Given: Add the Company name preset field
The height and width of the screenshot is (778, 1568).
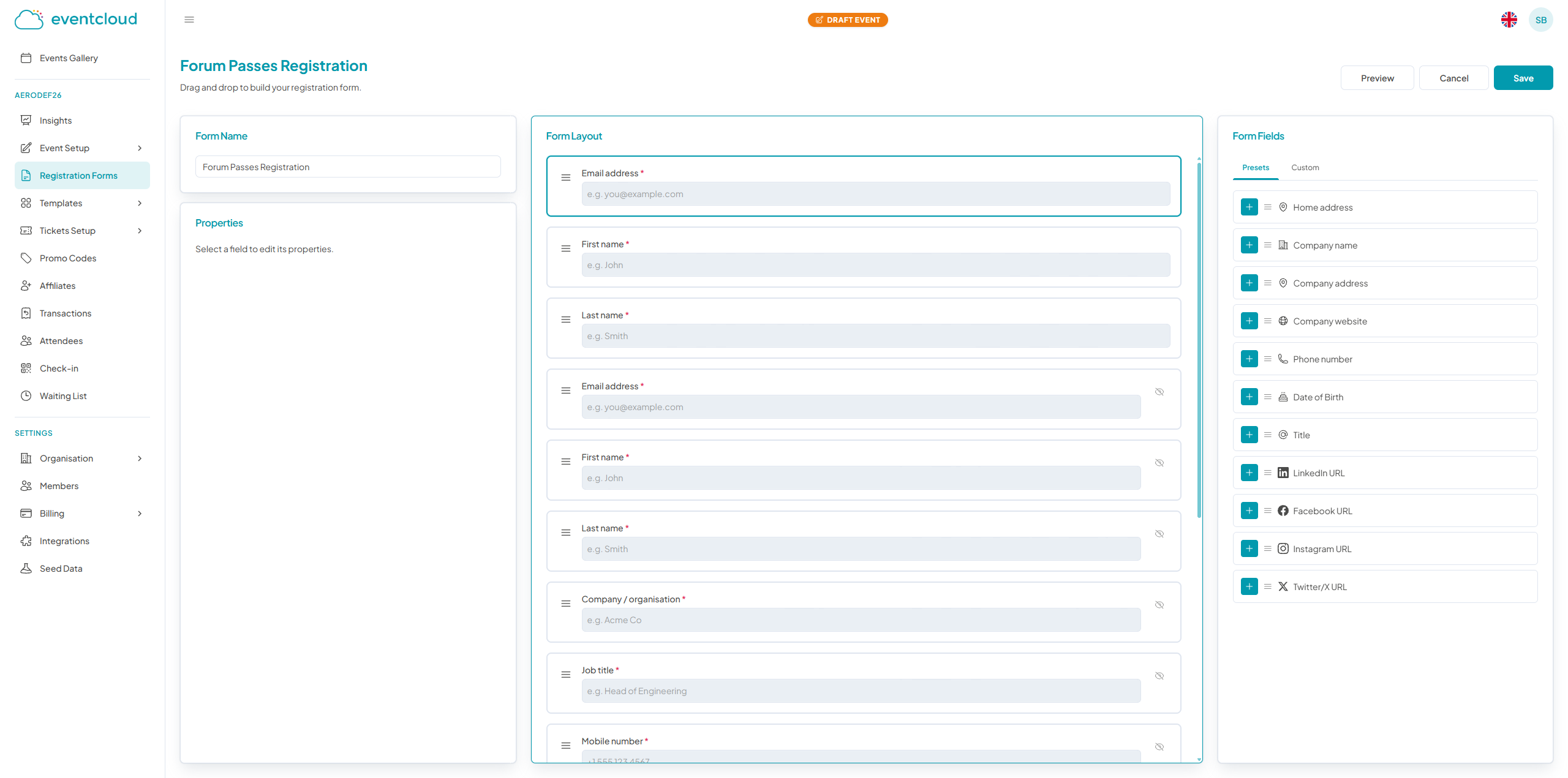Looking at the screenshot, I should tap(1249, 245).
